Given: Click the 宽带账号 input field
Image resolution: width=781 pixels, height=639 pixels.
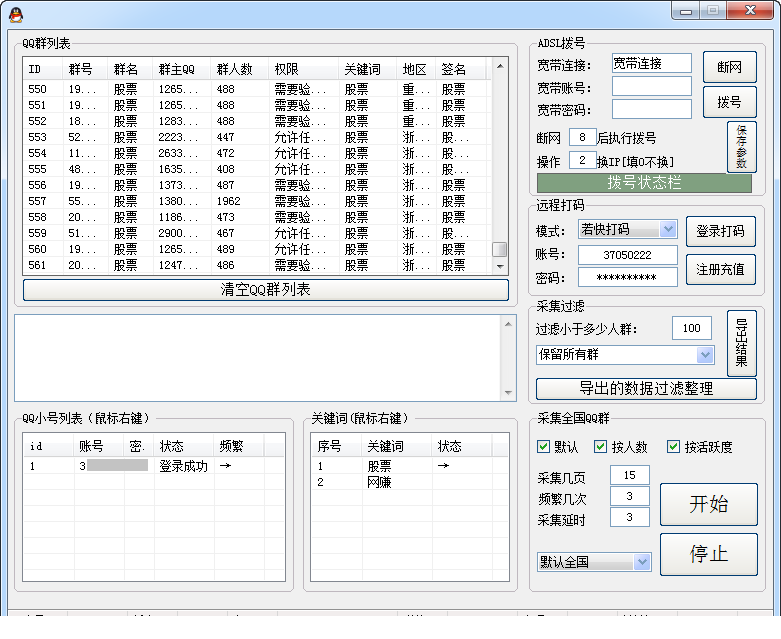Looking at the screenshot, I should [x=651, y=86].
